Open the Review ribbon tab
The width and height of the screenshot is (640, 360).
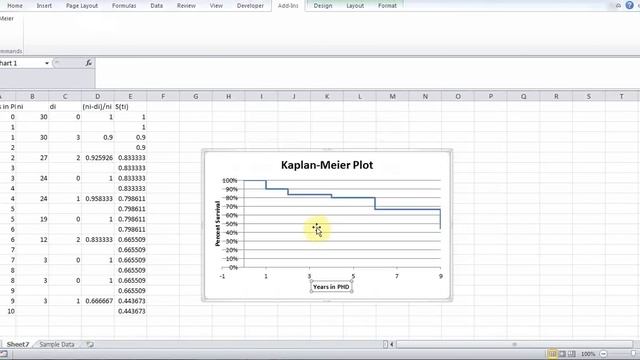[x=186, y=6]
